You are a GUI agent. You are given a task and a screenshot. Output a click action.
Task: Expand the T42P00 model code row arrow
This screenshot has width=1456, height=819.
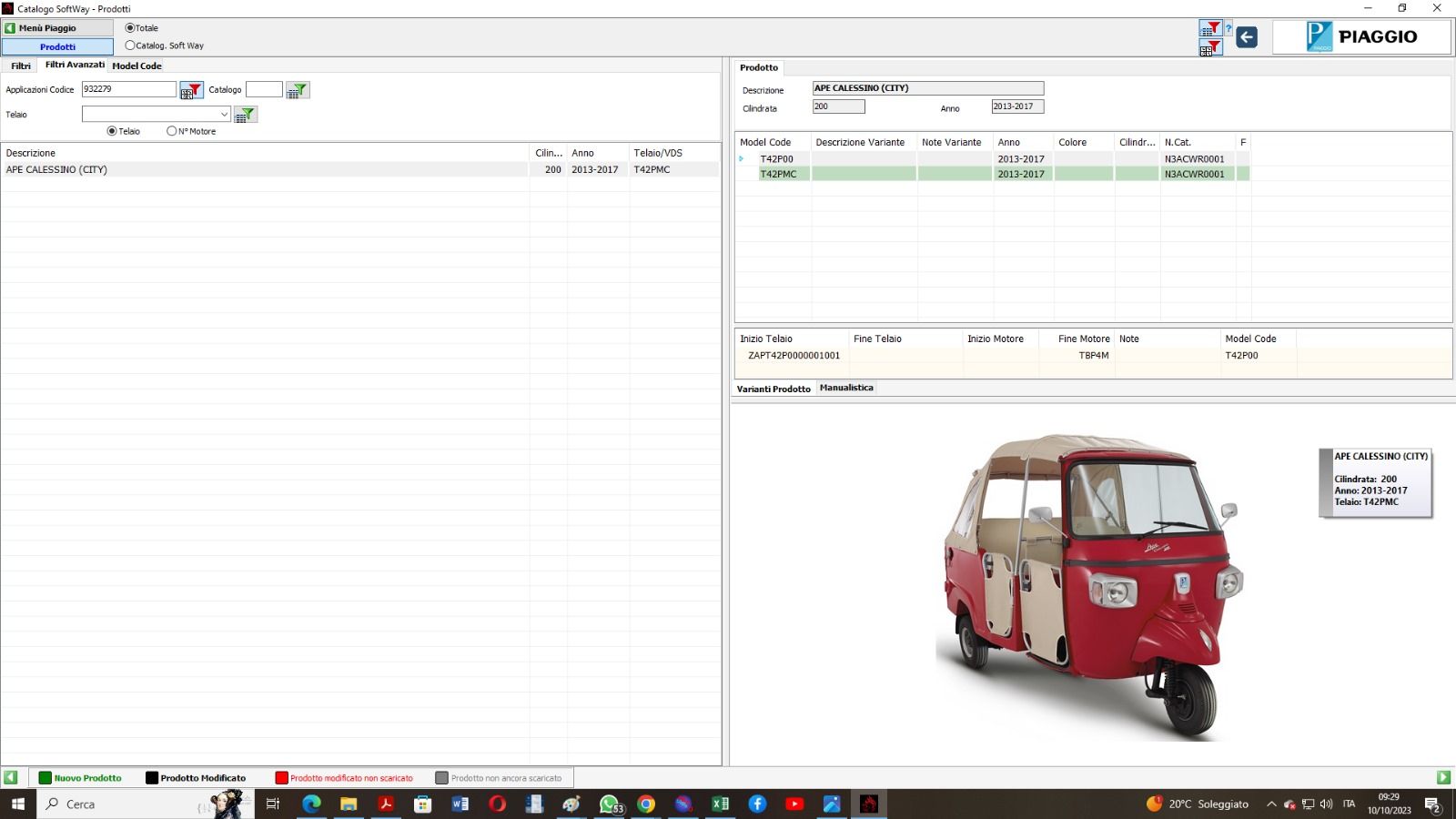(742, 159)
